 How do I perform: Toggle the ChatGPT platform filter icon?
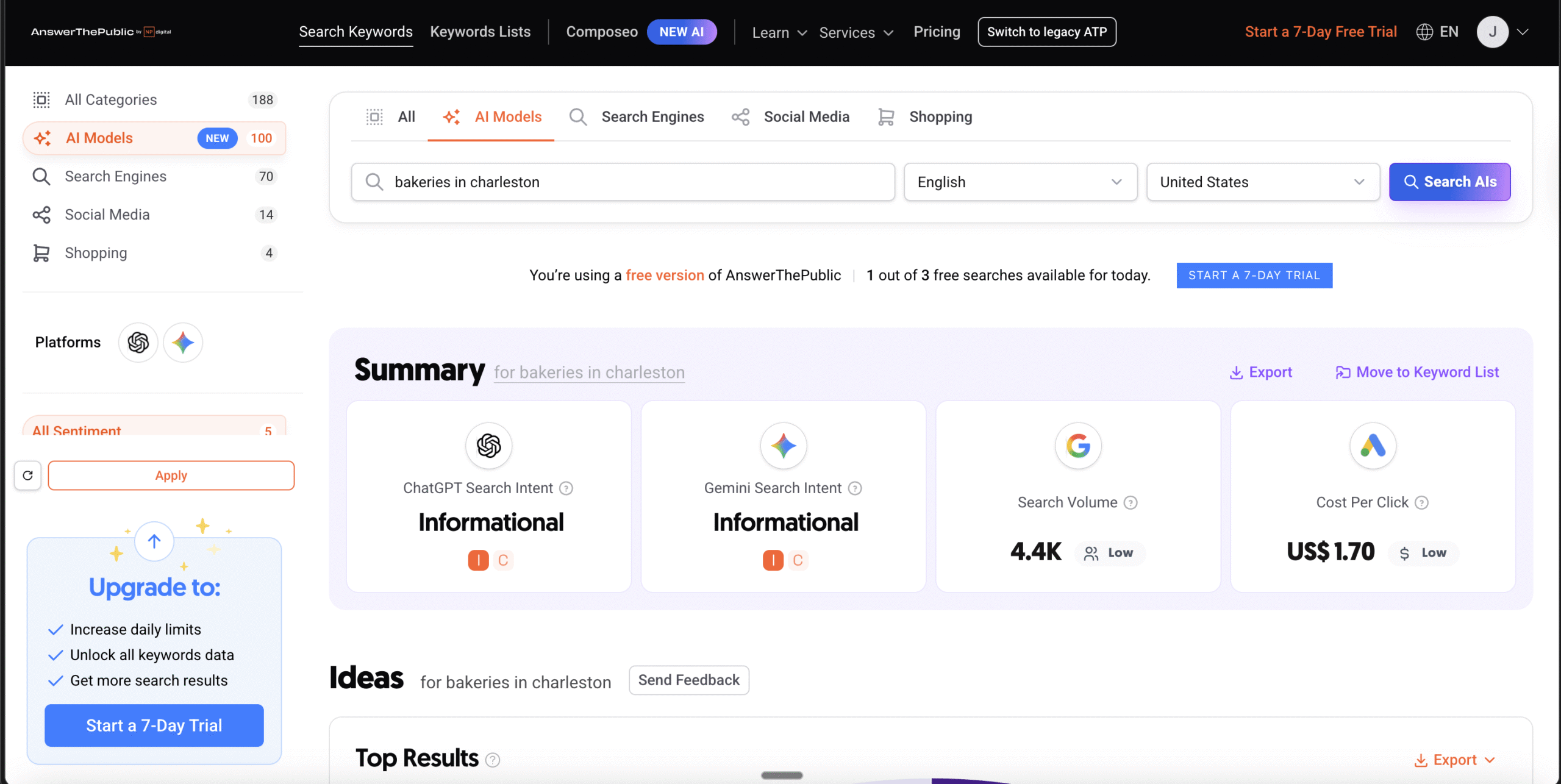click(x=138, y=343)
